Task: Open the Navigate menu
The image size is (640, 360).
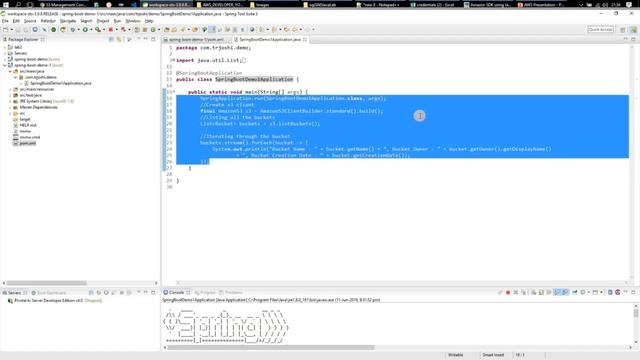Action: pos(68,21)
